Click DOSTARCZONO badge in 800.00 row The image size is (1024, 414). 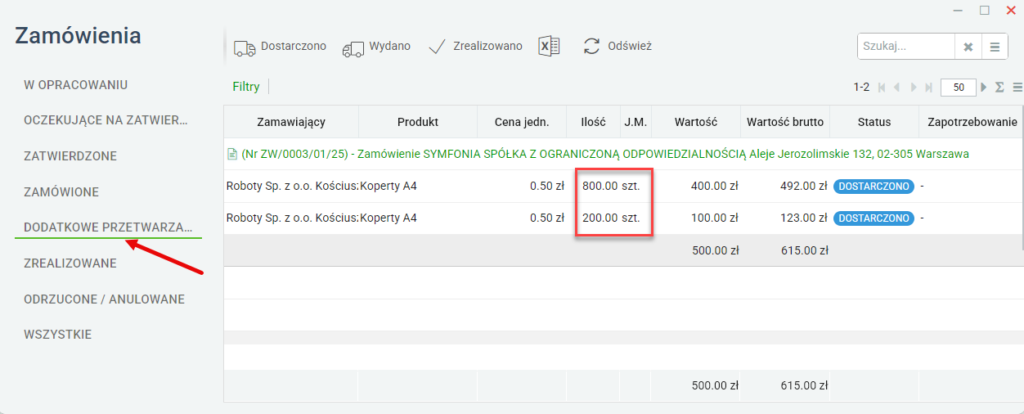(x=873, y=186)
